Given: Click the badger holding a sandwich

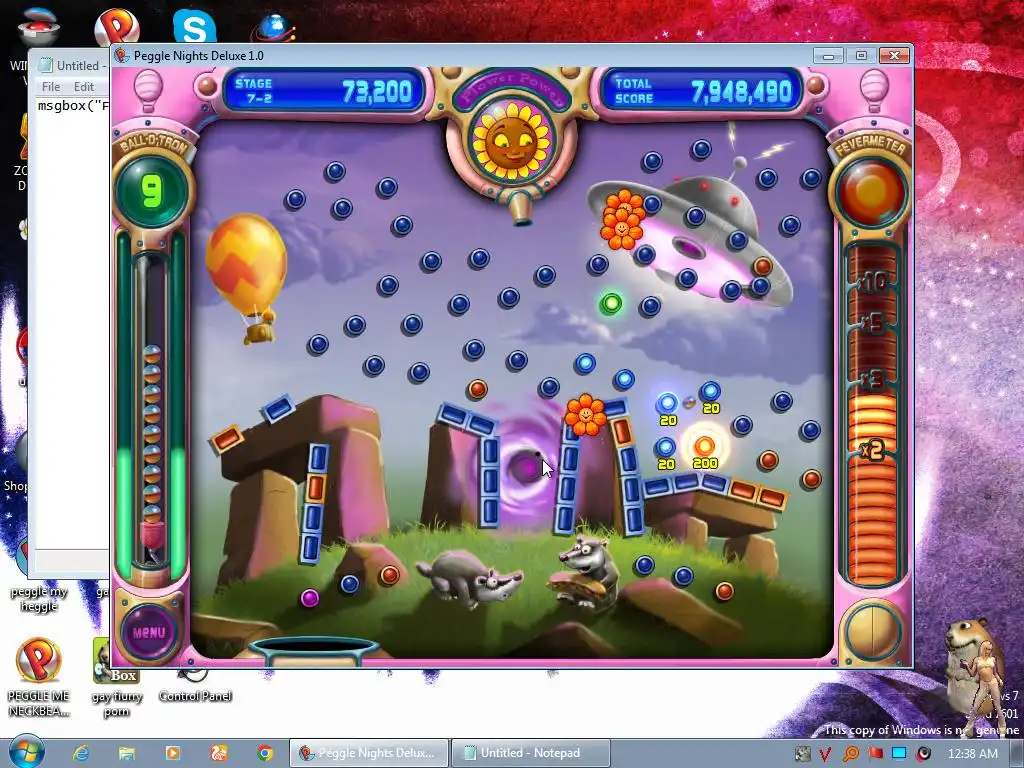Looking at the screenshot, I should (583, 572).
